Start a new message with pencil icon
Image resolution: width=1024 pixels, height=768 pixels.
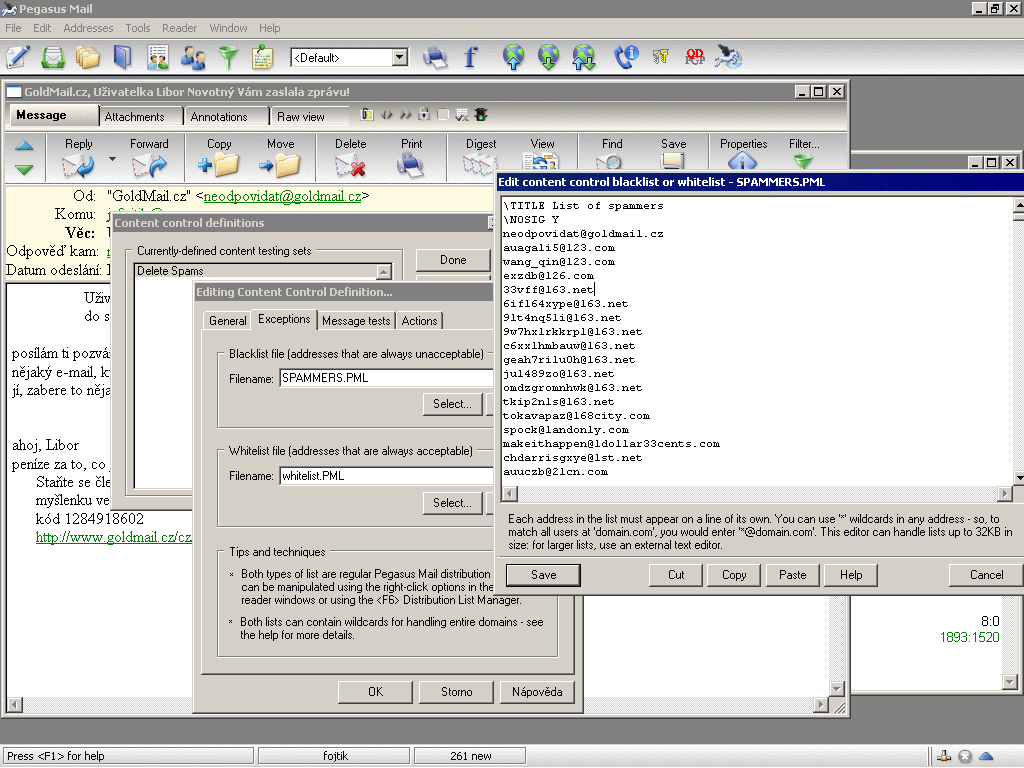[x=18, y=57]
